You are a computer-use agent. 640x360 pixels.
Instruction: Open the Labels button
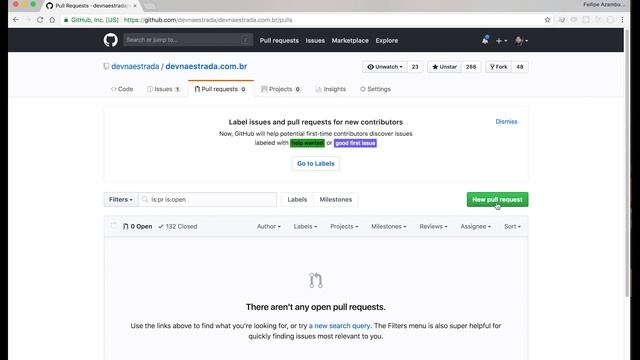pyautogui.click(x=297, y=200)
